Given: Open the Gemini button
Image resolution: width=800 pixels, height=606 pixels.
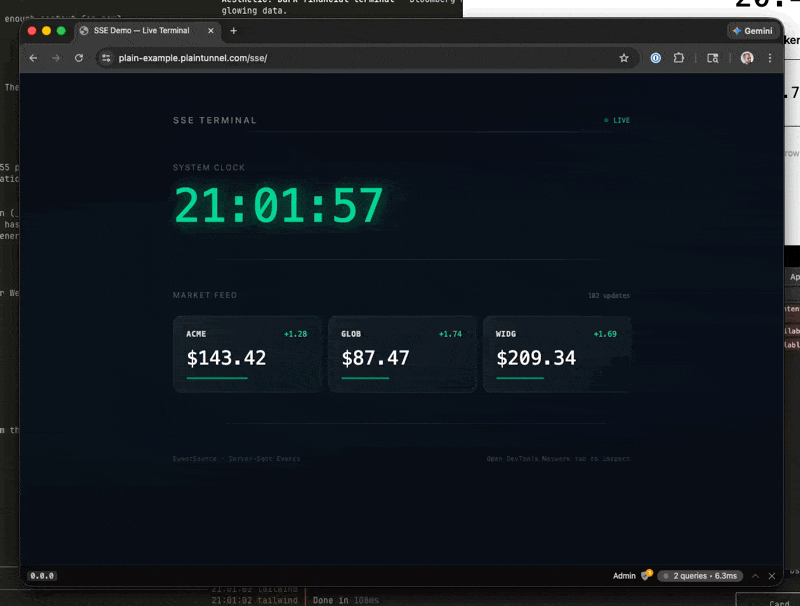Looking at the screenshot, I should (753, 31).
